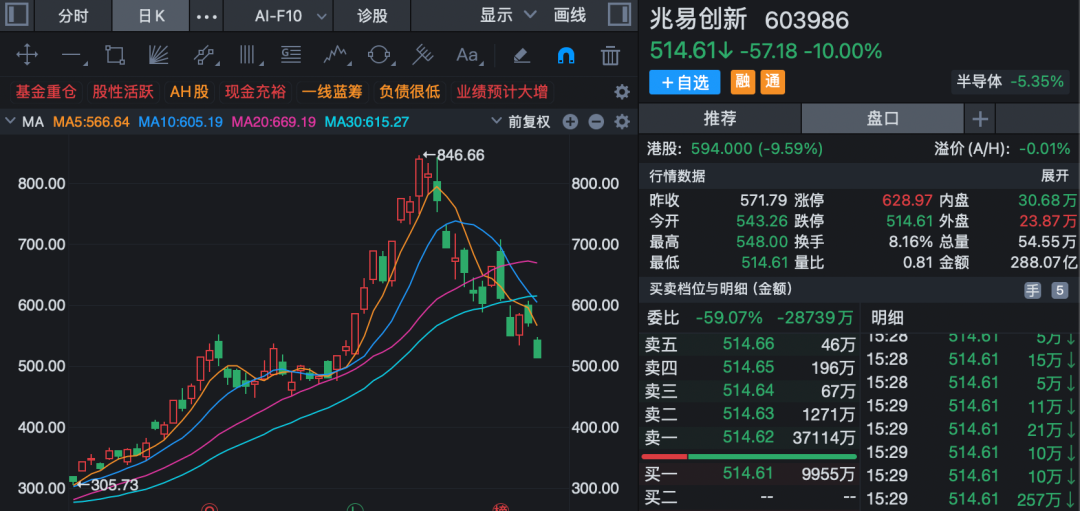Screen dimensions: 1080x511
Task: Click the 现金充裕 tag
Action: (258, 92)
